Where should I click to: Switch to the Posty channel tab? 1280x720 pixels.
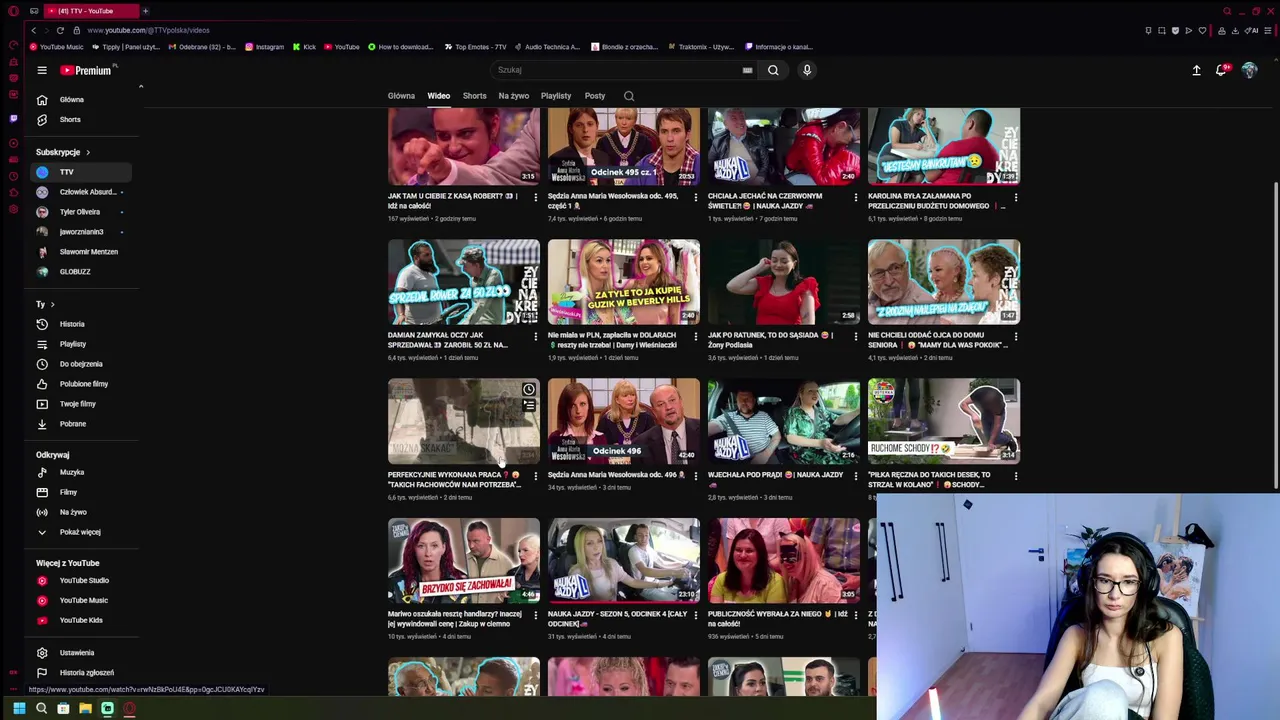coord(595,96)
